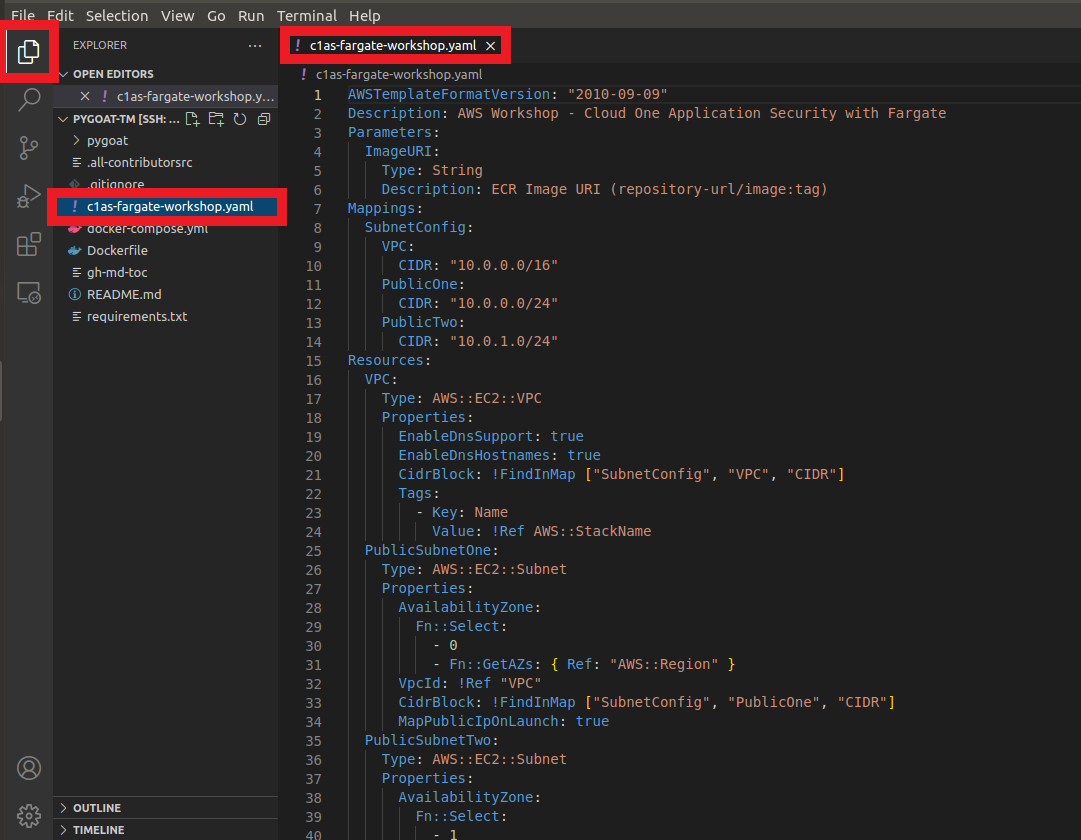The image size is (1081, 840).
Task: Click the SubnetConfig key on line 8
Action: (x=415, y=227)
